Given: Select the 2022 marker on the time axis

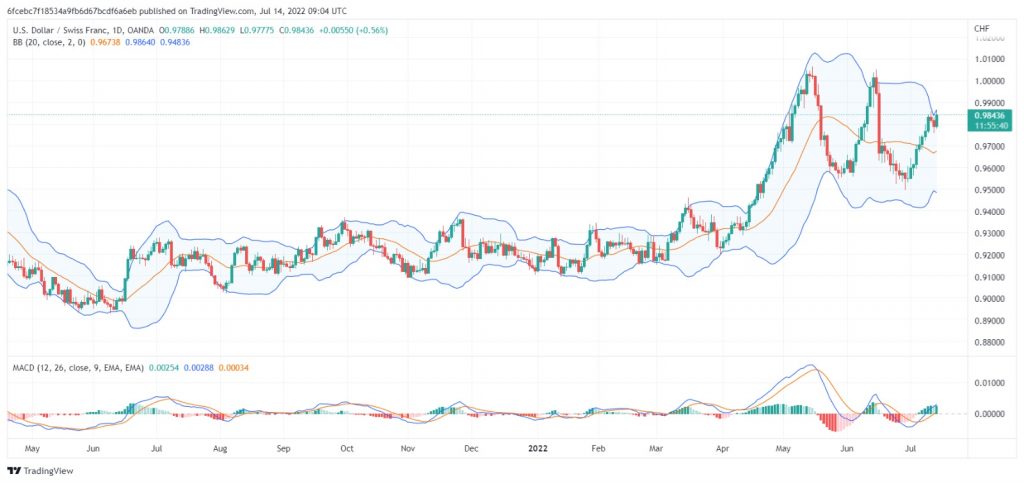Looking at the screenshot, I should pos(538,449).
